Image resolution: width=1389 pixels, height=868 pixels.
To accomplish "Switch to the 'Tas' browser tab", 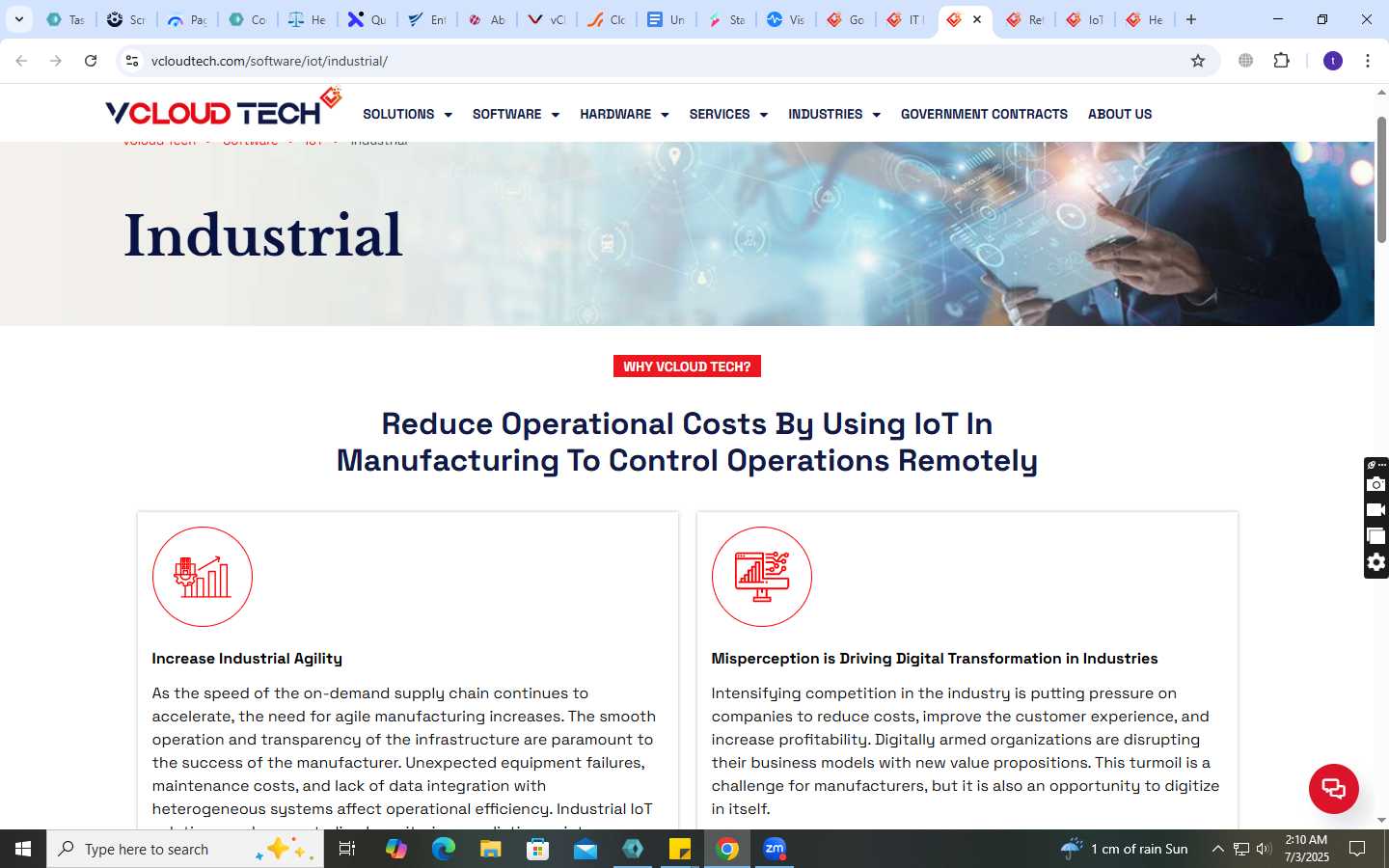I will [66, 19].
